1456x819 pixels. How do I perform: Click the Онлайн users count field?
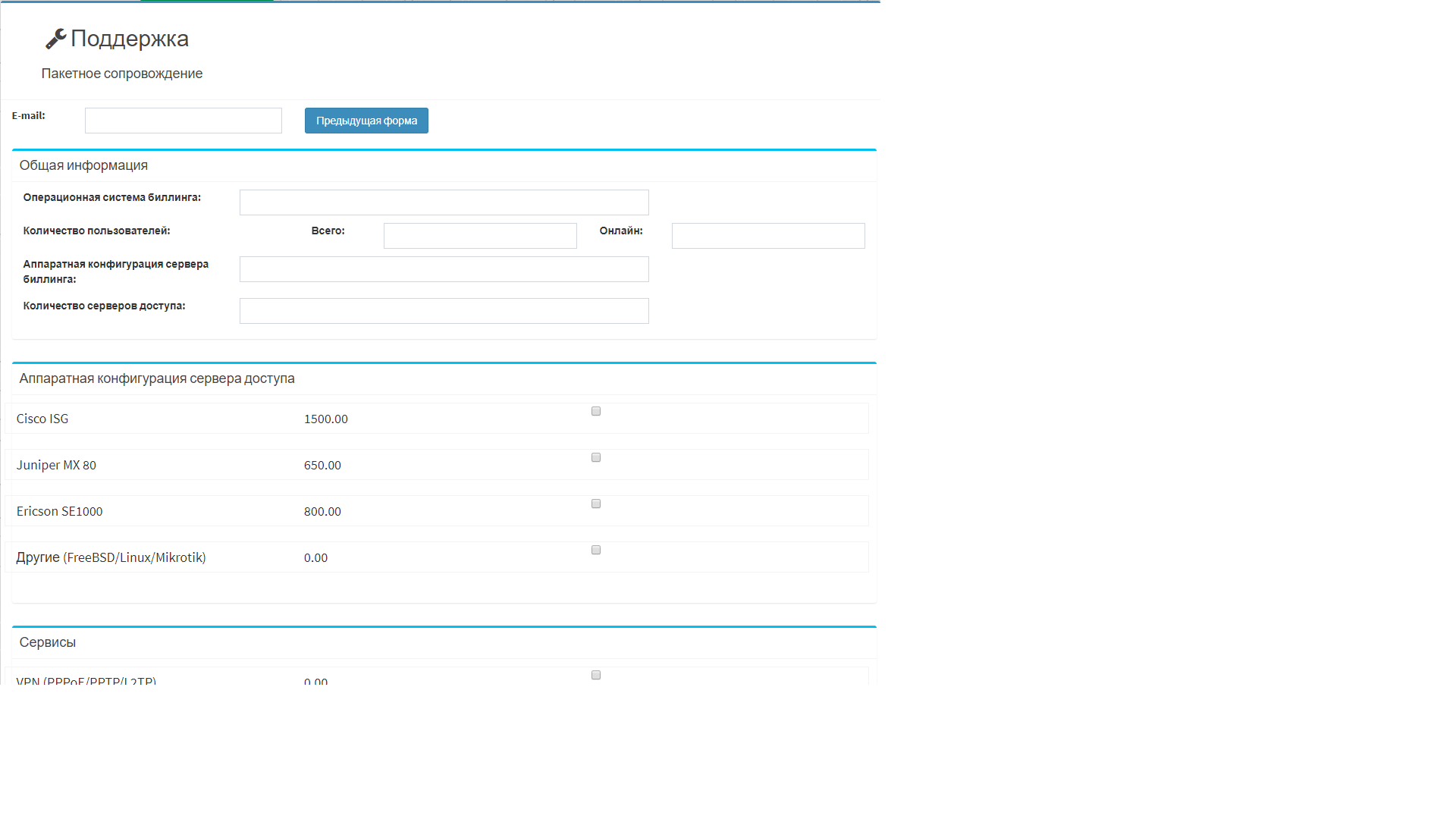[x=768, y=236]
